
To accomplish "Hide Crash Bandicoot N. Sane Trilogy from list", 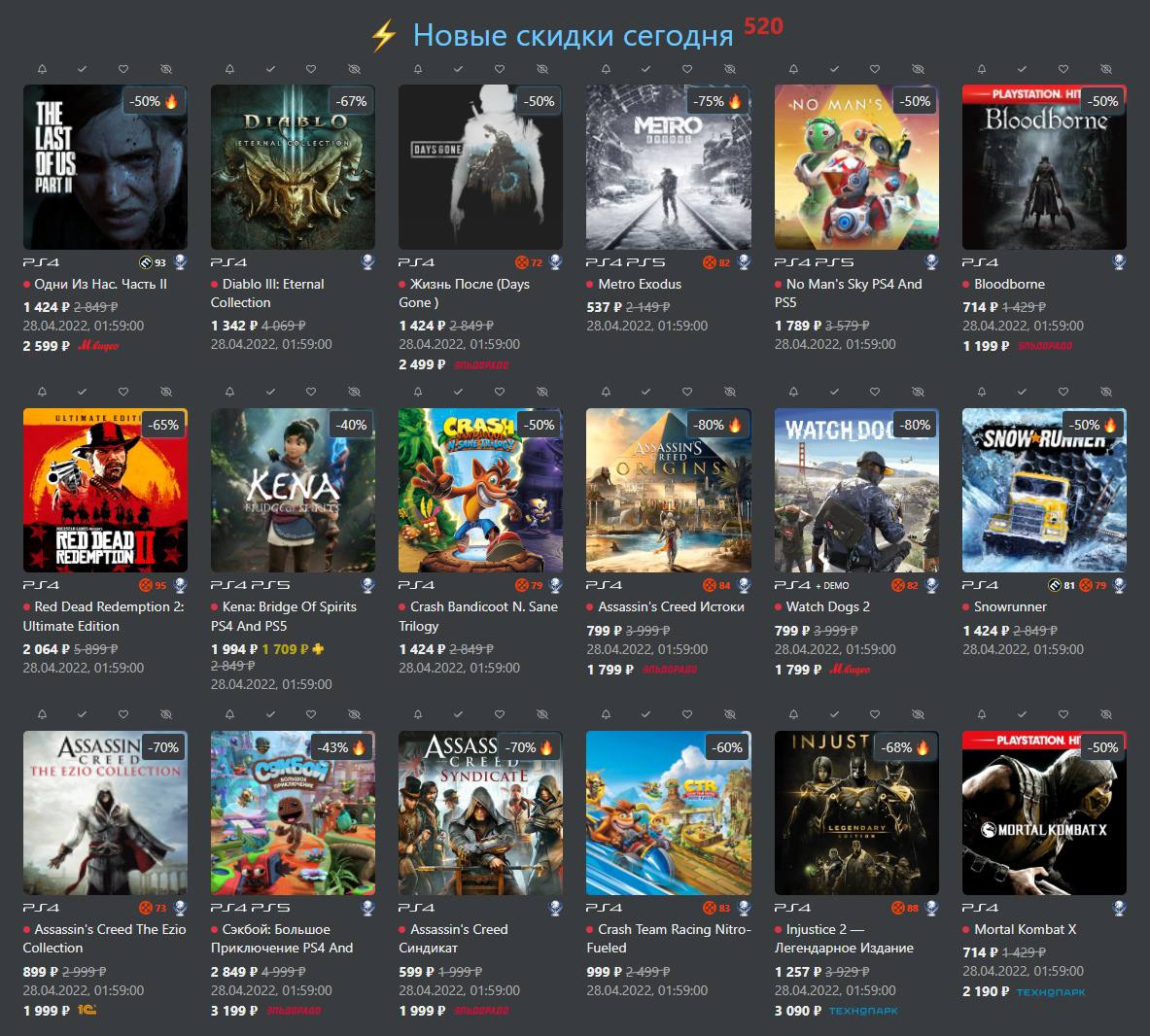I will click(542, 392).
